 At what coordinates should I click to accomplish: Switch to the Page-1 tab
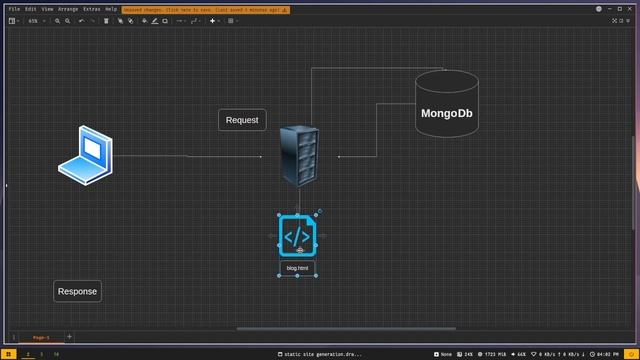(x=41, y=338)
